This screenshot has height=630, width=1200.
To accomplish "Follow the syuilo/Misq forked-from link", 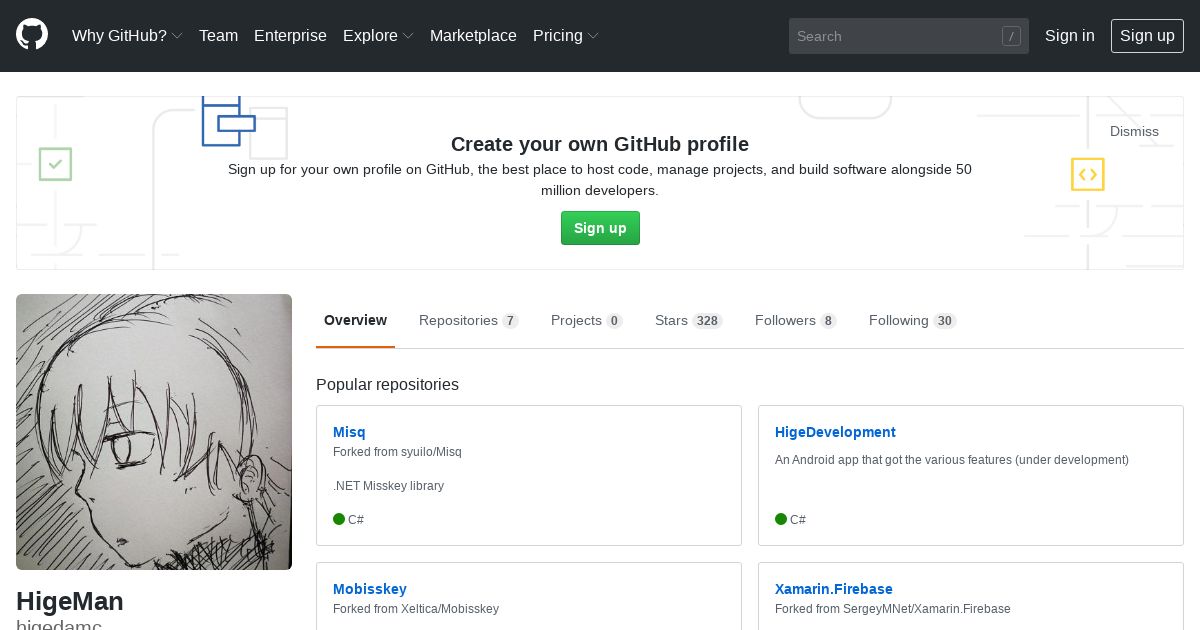I will 431,452.
